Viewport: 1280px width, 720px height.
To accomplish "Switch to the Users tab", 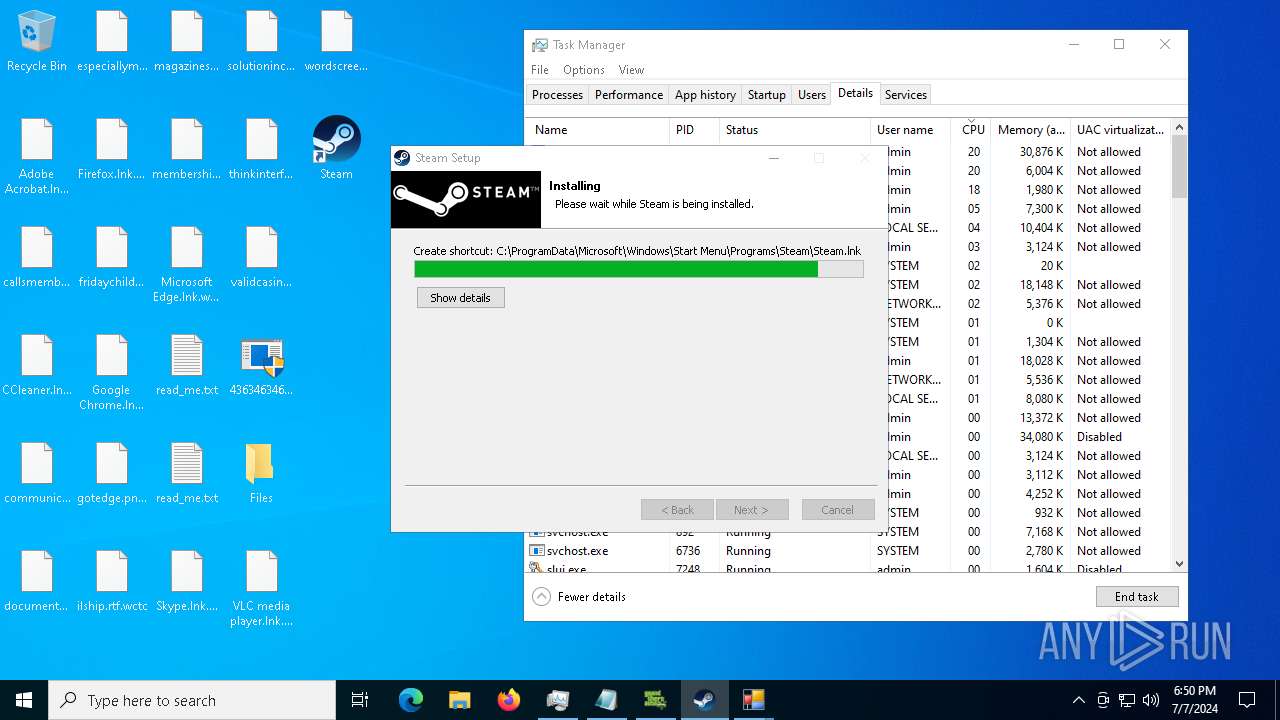I will coord(812,95).
